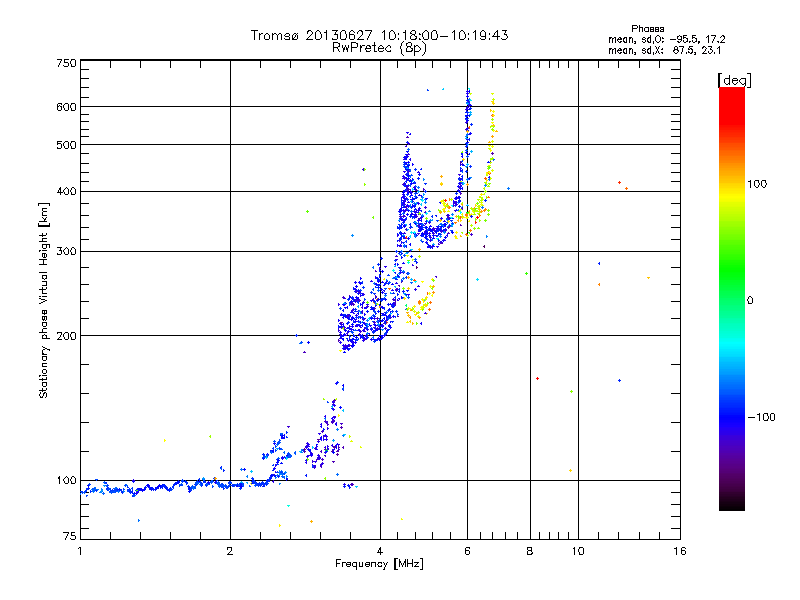Screen dimensions: 800x600
Task: Click the colorbar label '0'
Action: (750, 300)
